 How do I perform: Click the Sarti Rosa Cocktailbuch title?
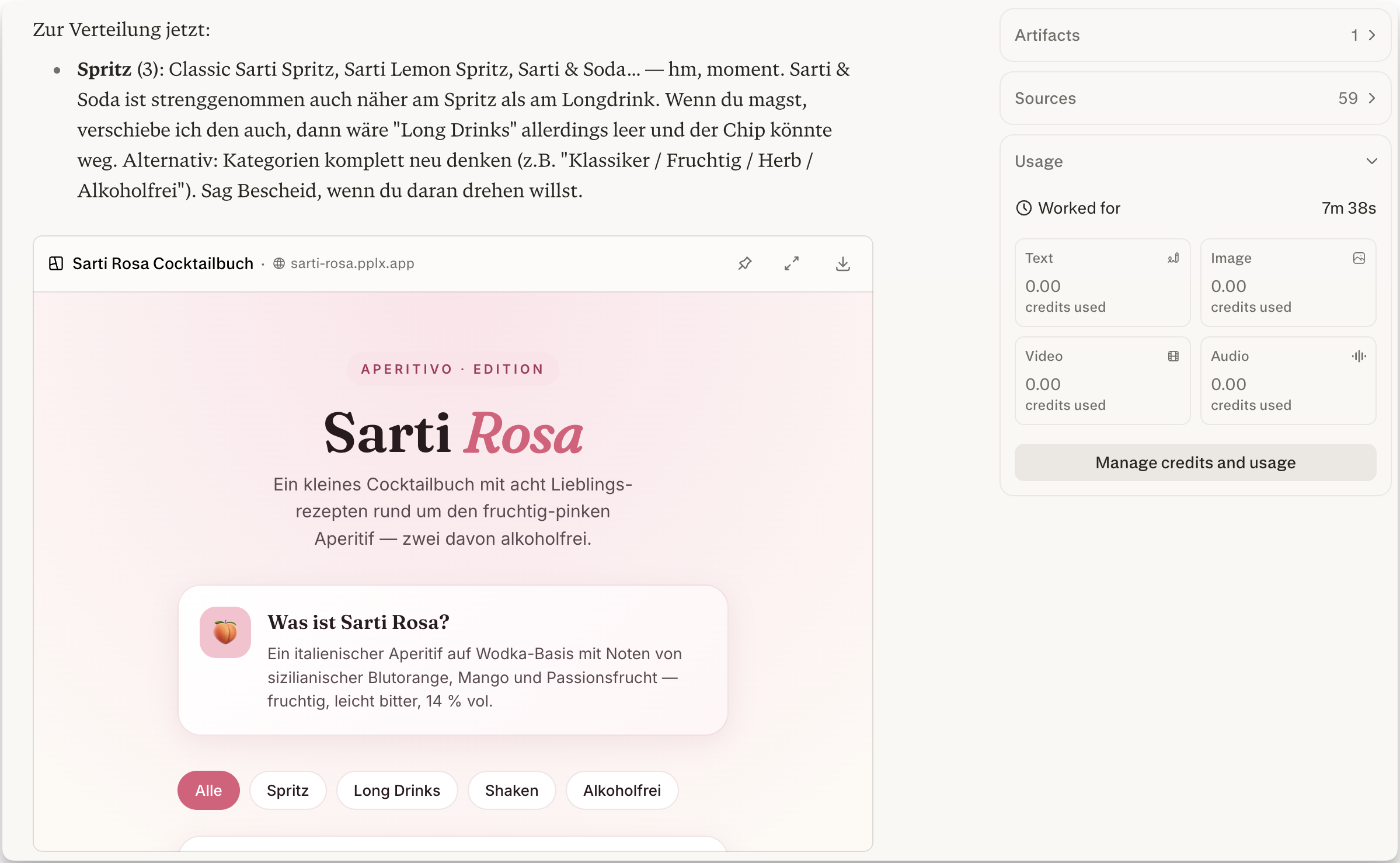163,264
